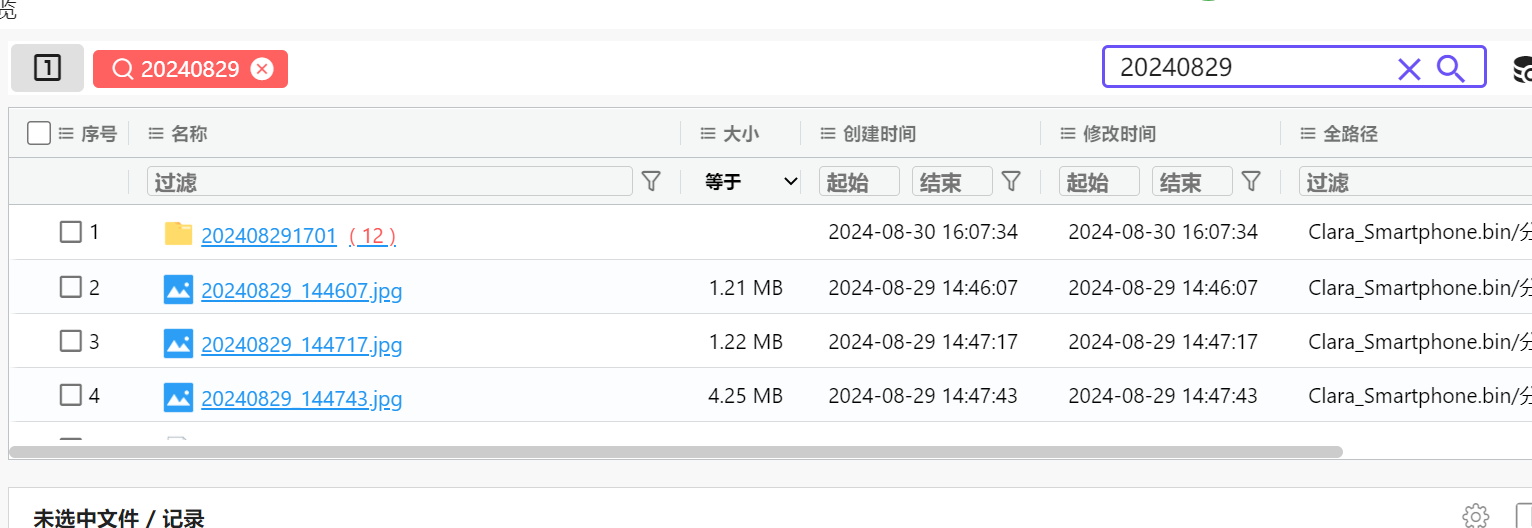The width and height of the screenshot is (1532, 528).
Task: Select the 1.22 MB size cell
Action: (x=745, y=342)
